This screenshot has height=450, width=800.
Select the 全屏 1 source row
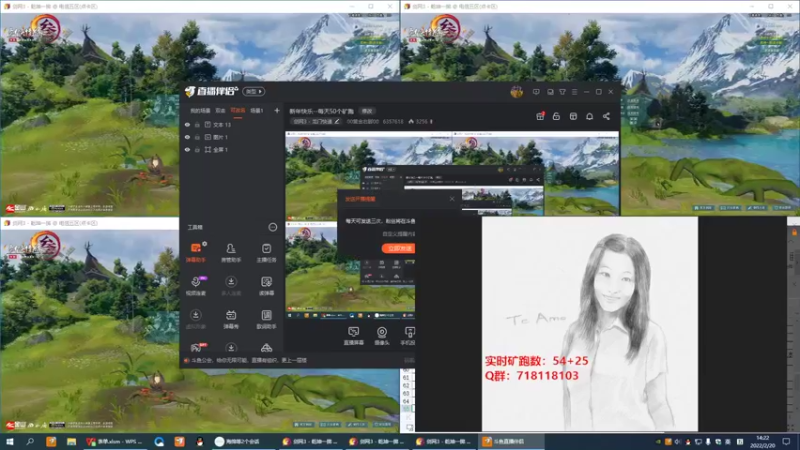coord(231,149)
